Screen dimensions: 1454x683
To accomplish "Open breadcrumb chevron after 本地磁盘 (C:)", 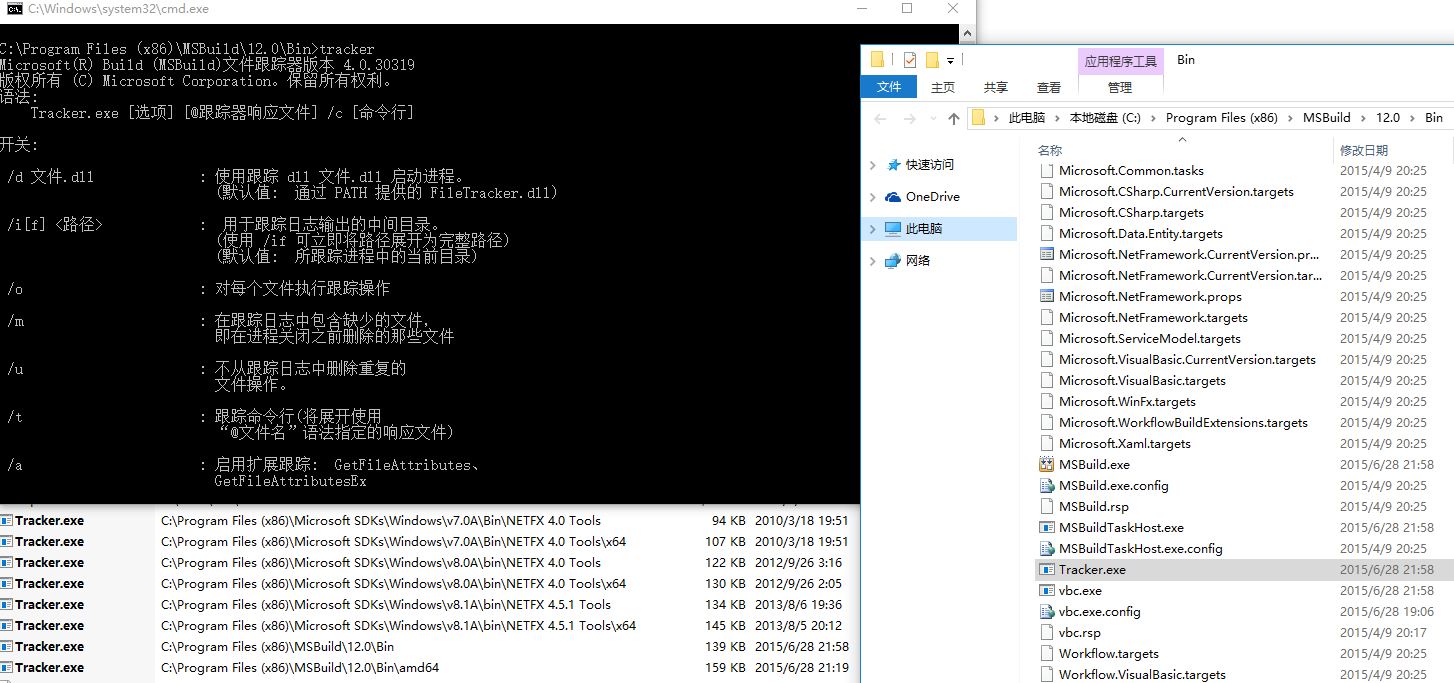I will pos(1153,118).
